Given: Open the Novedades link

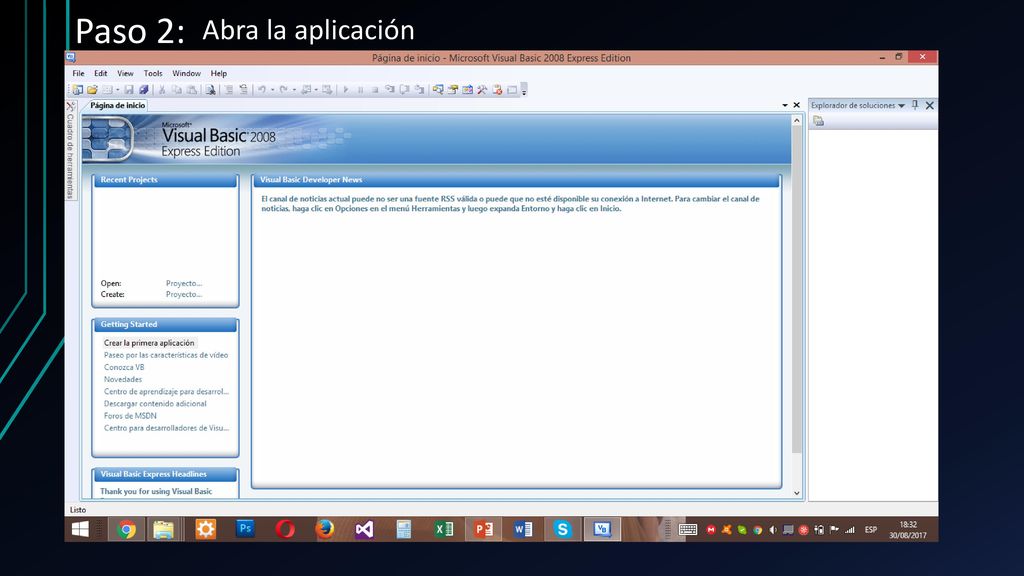Looking at the screenshot, I should pos(123,379).
